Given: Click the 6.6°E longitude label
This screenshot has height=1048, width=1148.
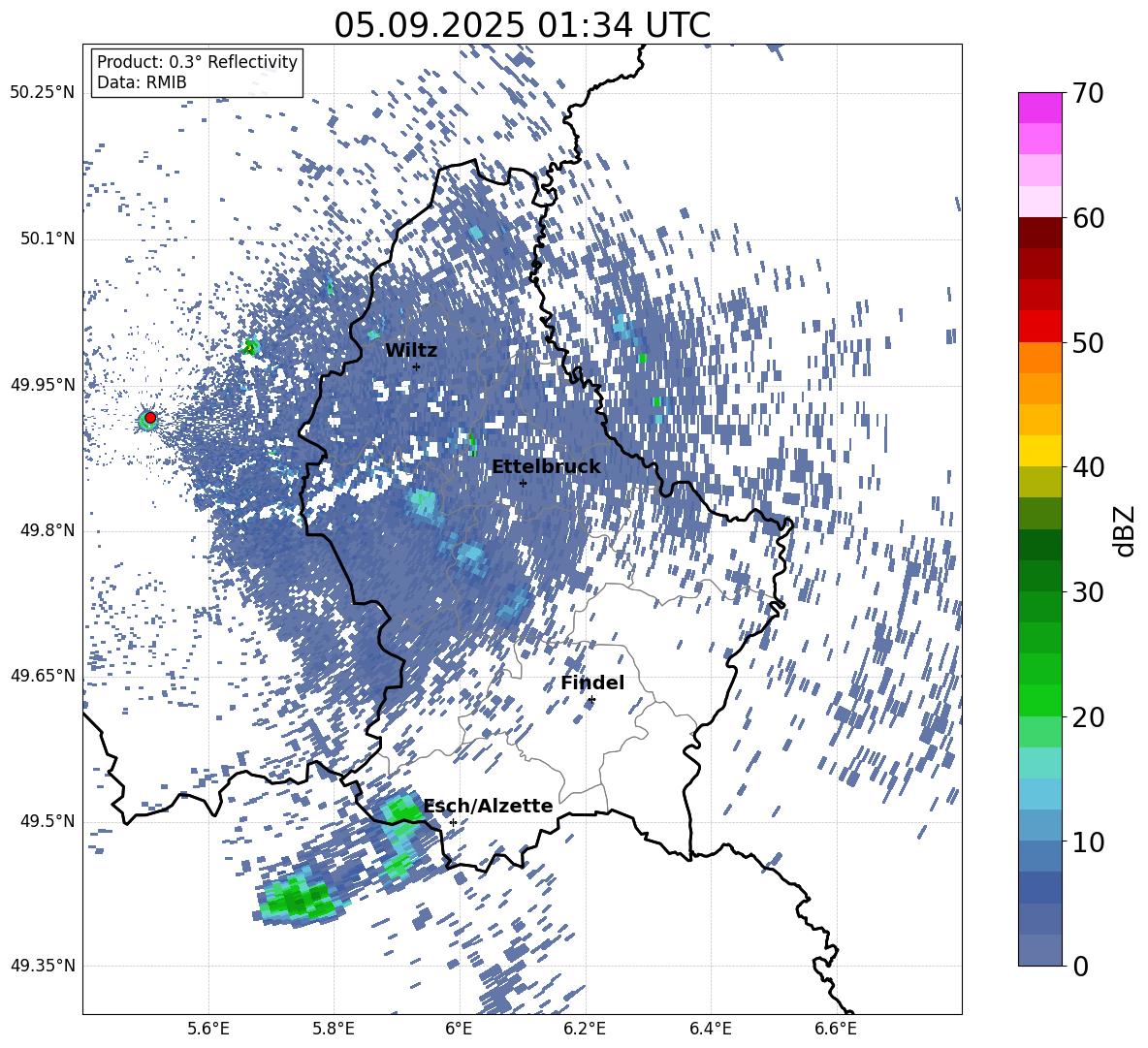Looking at the screenshot, I should coord(836,1029).
